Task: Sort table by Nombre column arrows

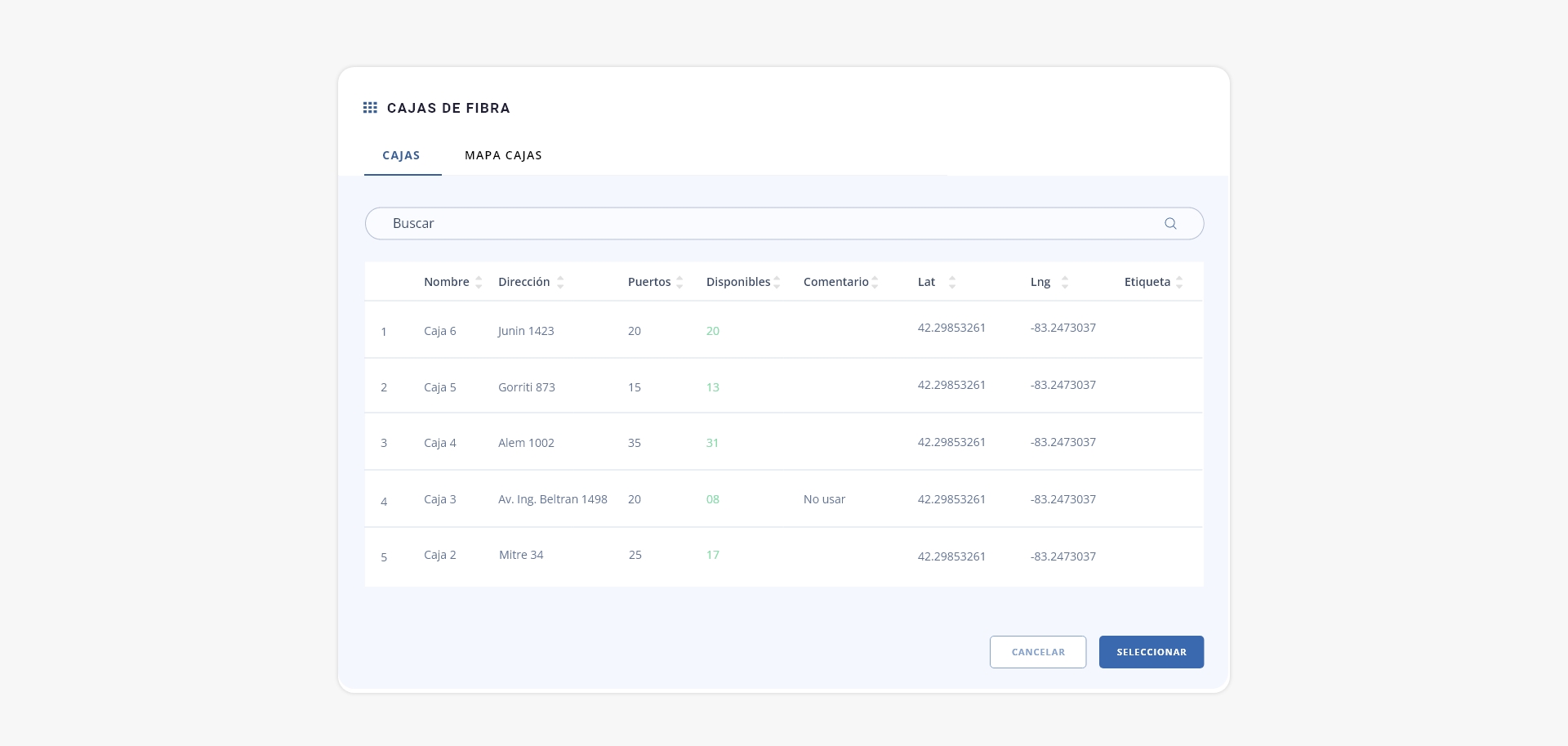Action: coord(479,283)
